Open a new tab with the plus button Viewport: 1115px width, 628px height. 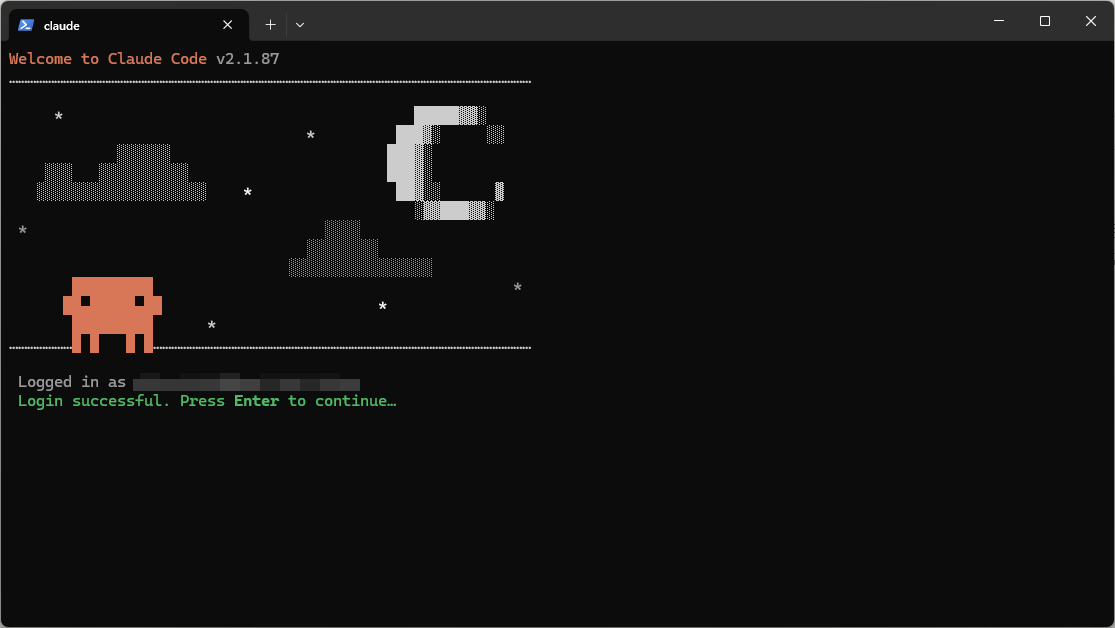[270, 25]
